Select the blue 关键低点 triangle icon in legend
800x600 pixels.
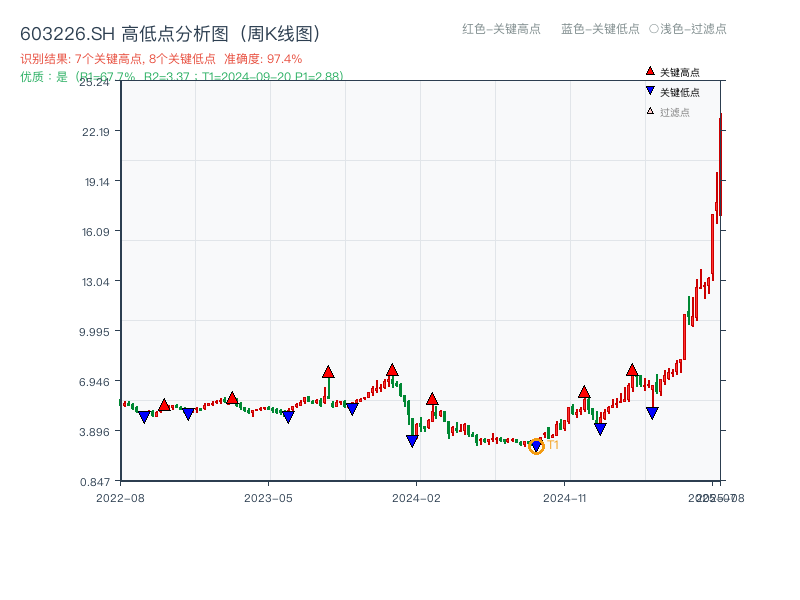pyautogui.click(x=651, y=92)
